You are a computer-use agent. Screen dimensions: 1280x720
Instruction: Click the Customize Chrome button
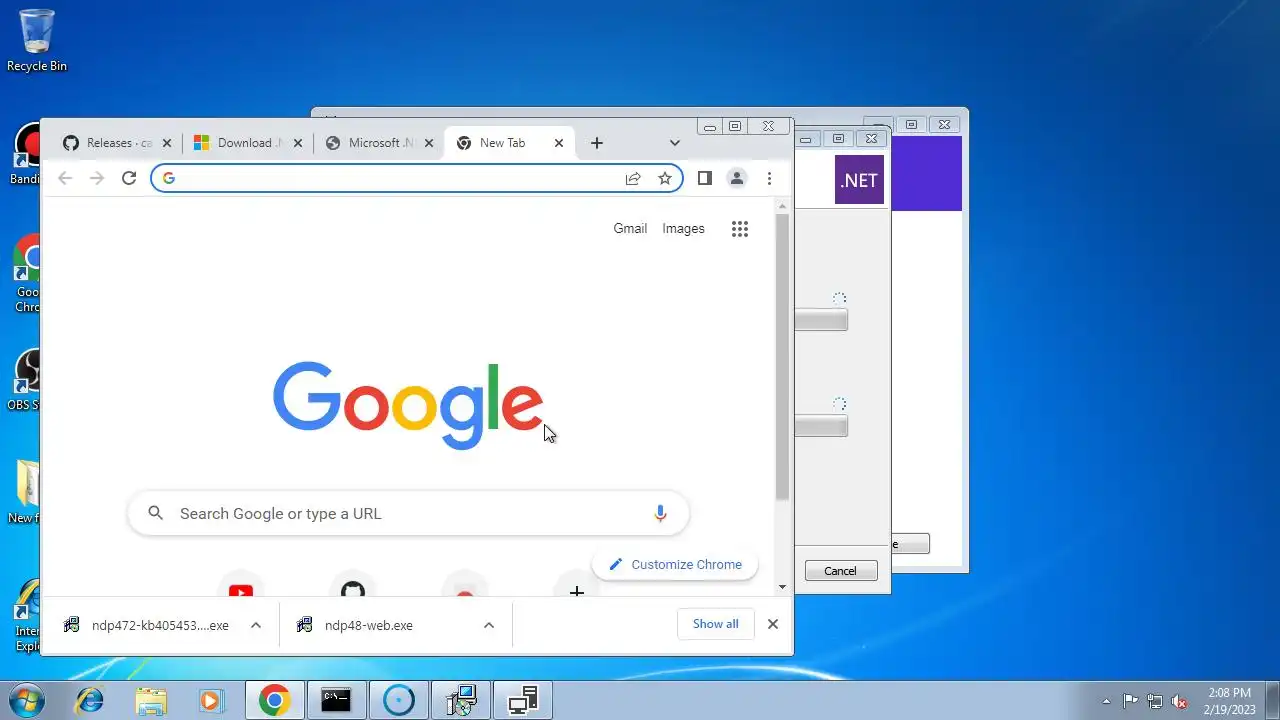pos(675,564)
